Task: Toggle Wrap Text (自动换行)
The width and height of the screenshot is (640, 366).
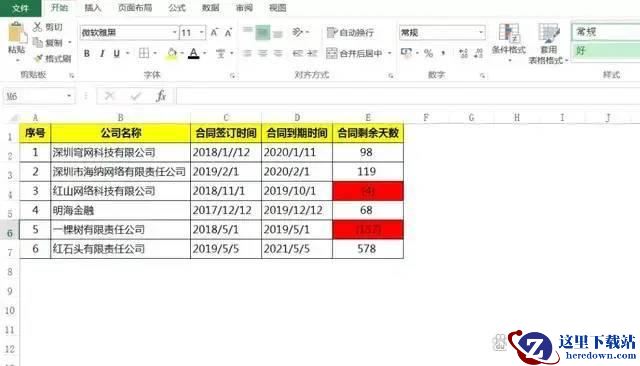Action: (x=350, y=32)
